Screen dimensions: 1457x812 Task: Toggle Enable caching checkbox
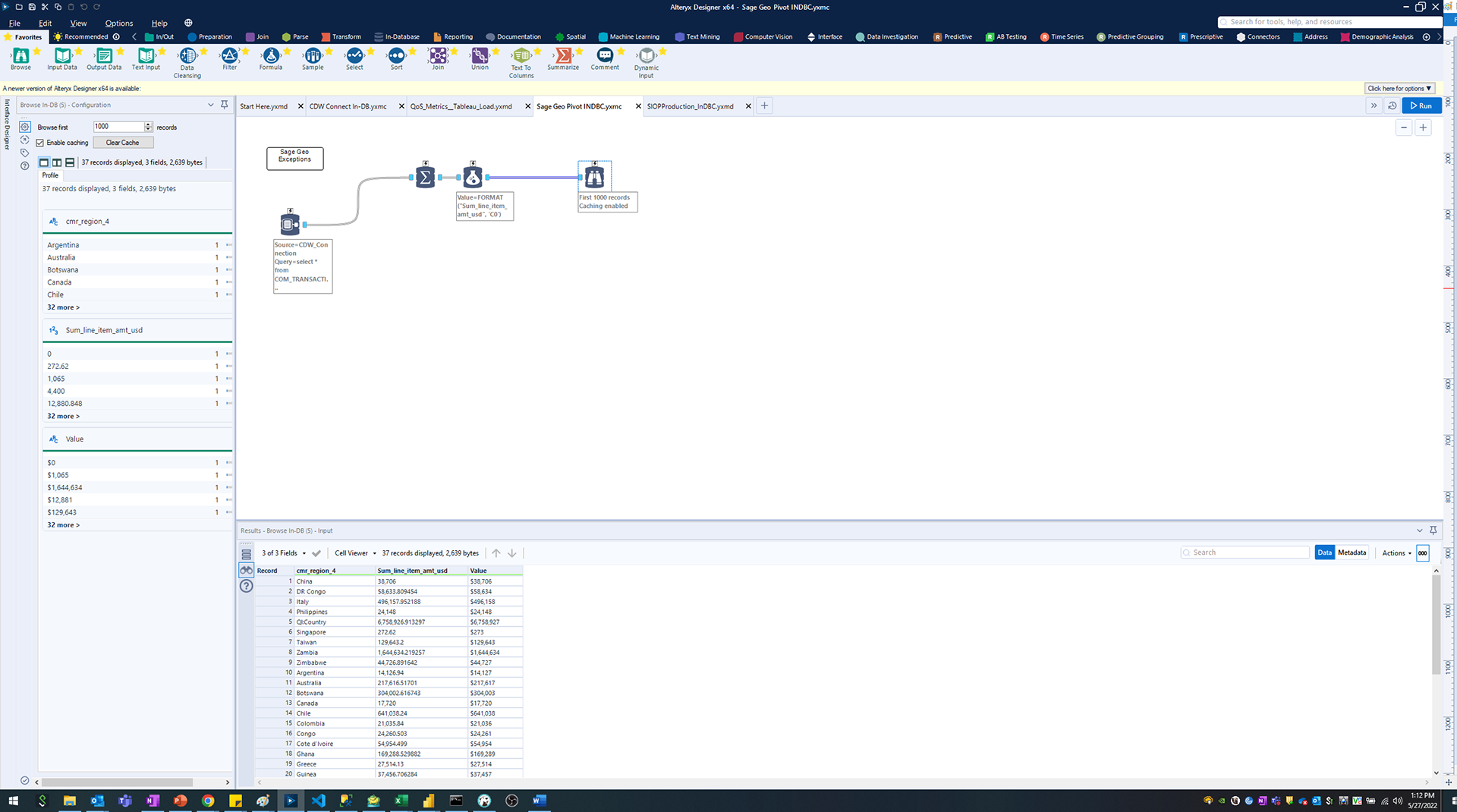pyautogui.click(x=40, y=143)
